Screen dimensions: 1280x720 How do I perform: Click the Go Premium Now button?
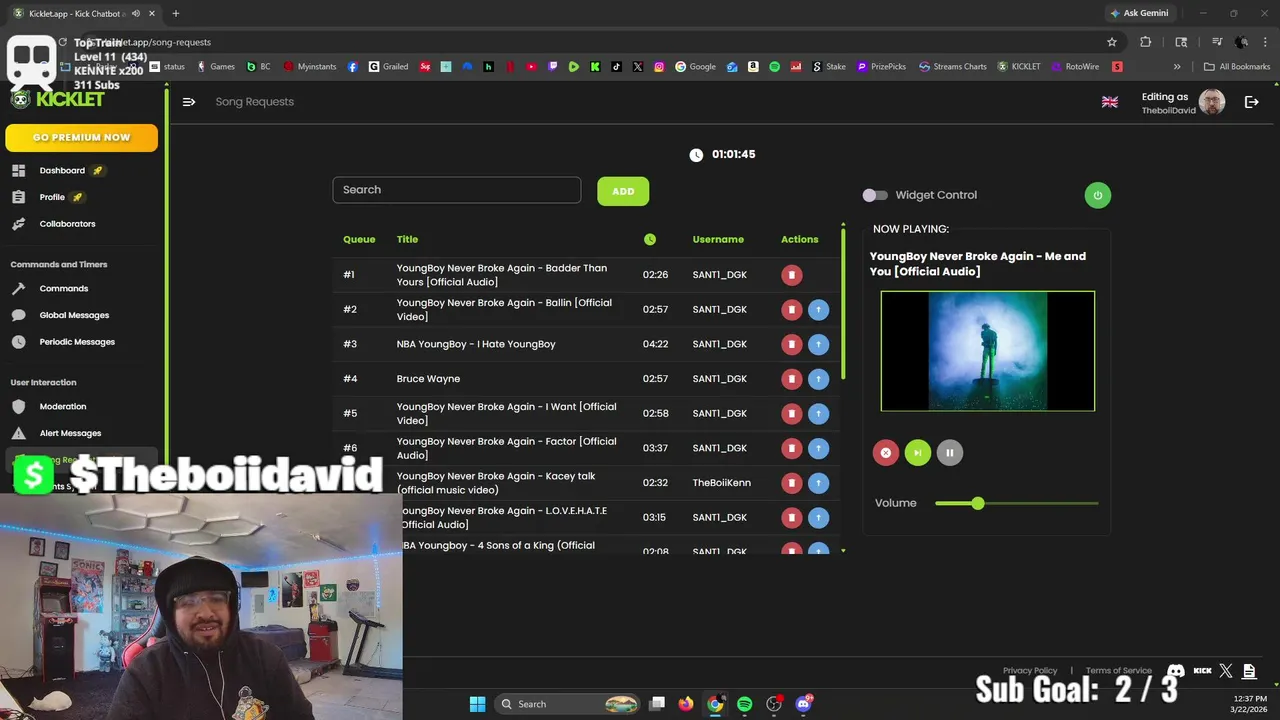point(81,137)
